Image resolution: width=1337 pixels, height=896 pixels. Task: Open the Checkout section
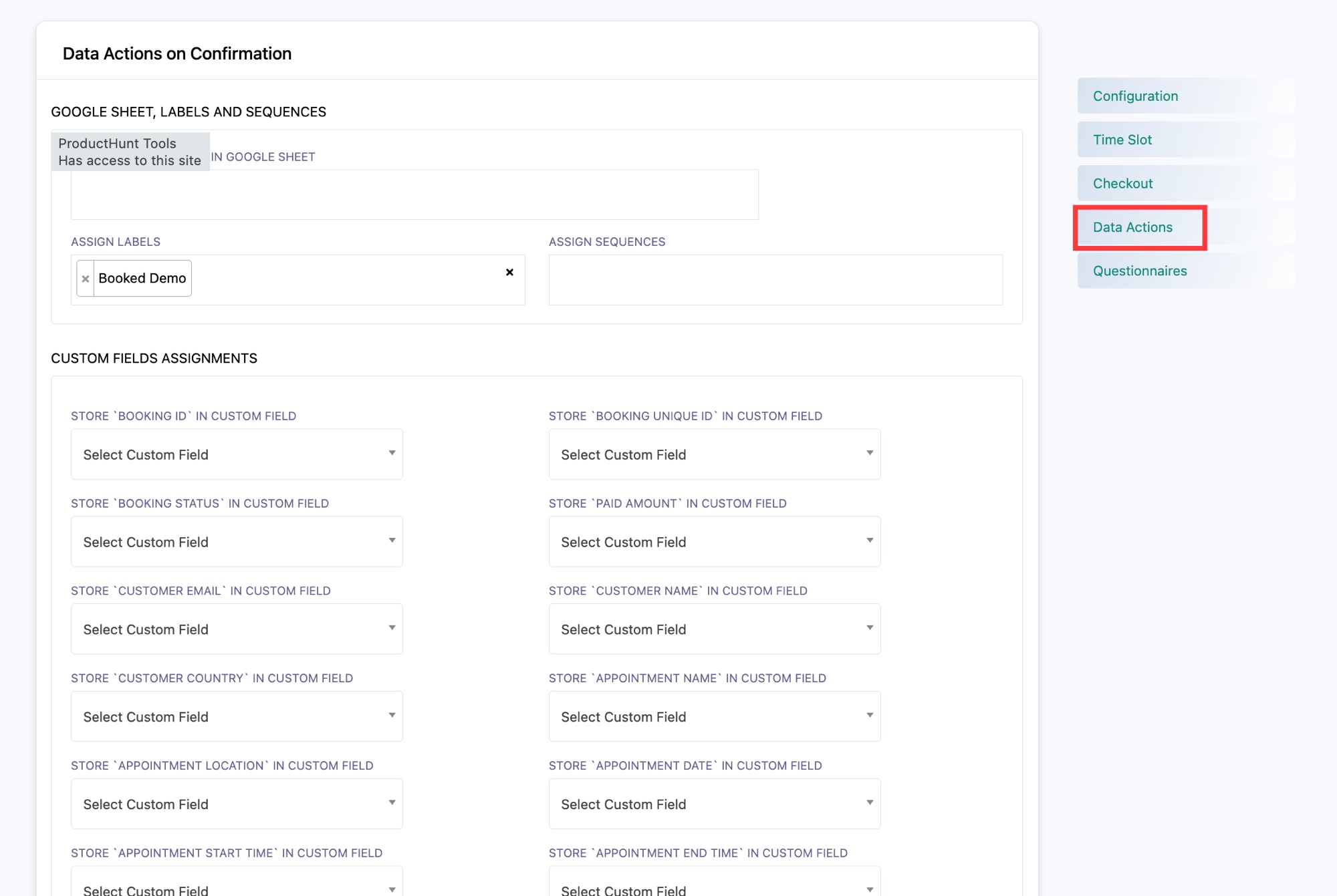1186,183
